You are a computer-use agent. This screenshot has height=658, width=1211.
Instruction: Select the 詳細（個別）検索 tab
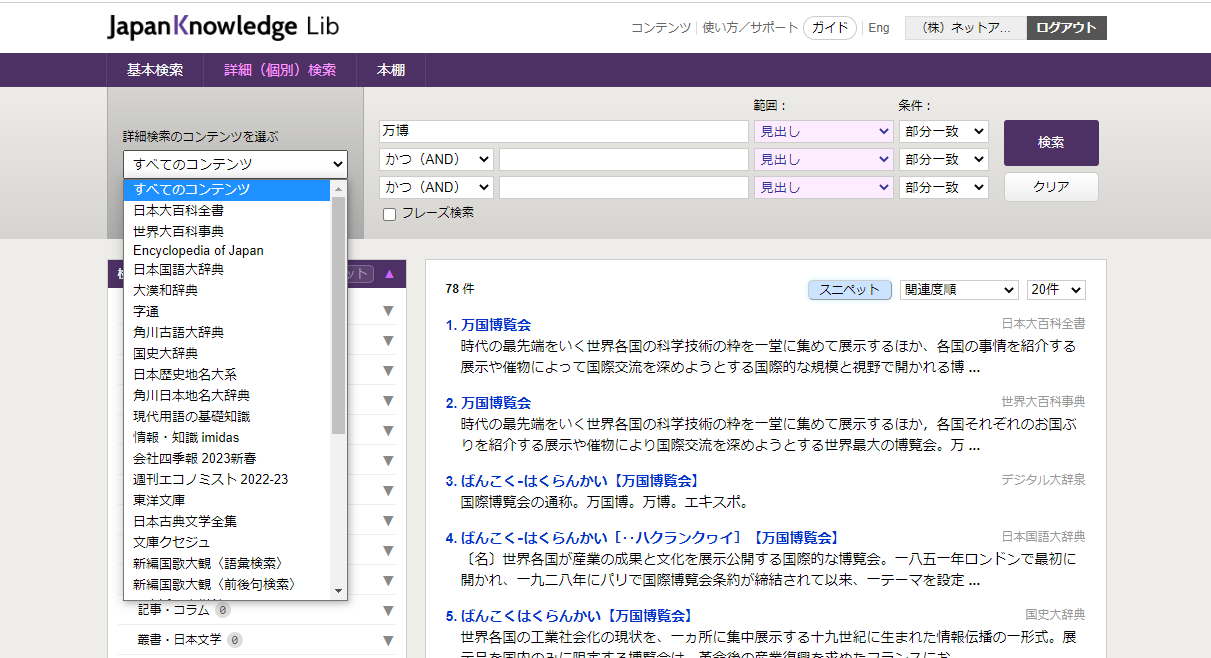click(x=280, y=70)
